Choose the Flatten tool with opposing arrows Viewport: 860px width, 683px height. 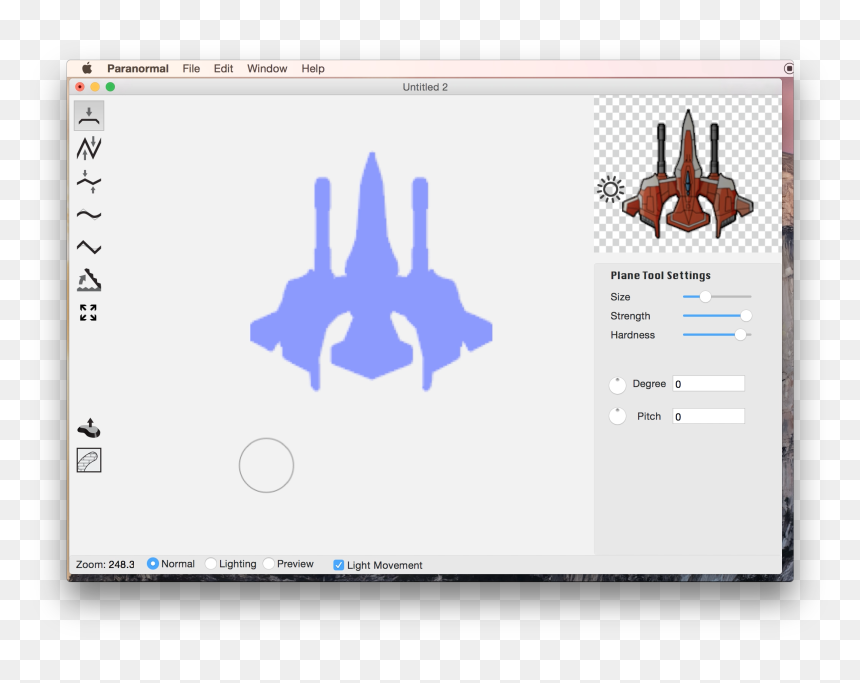(x=89, y=182)
